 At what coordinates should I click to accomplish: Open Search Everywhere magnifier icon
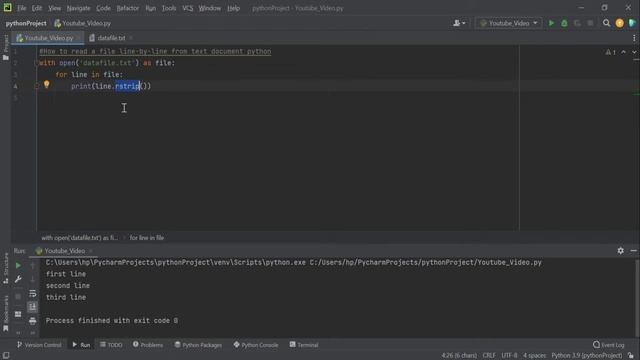(x=607, y=23)
